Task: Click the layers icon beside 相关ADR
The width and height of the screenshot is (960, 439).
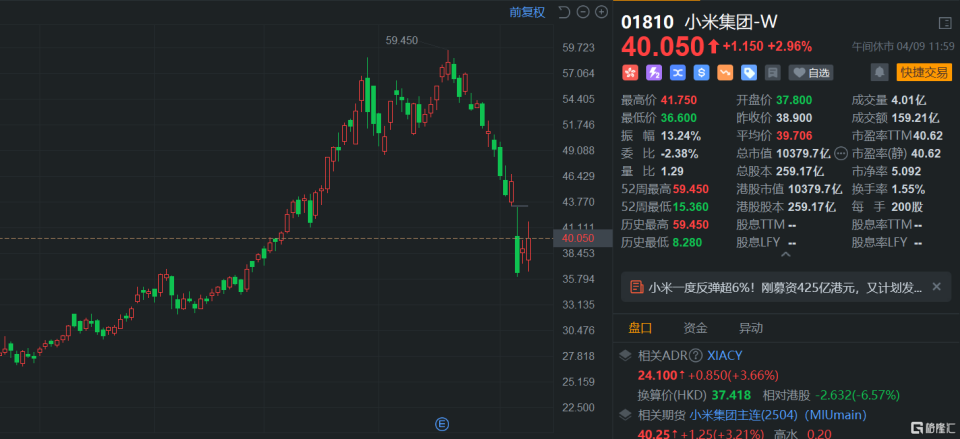Action: [626, 356]
